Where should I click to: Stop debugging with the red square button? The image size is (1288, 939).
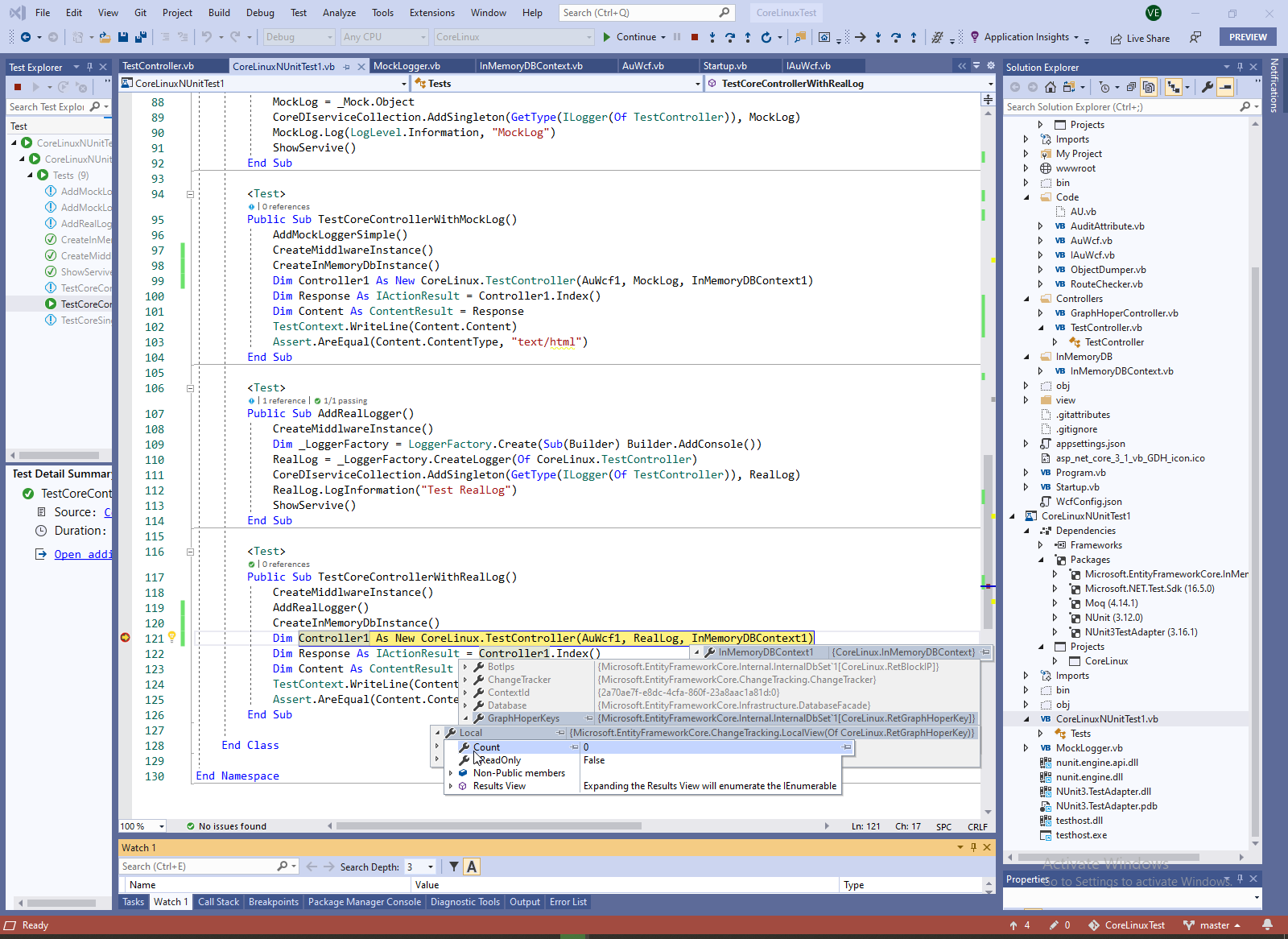[694, 37]
